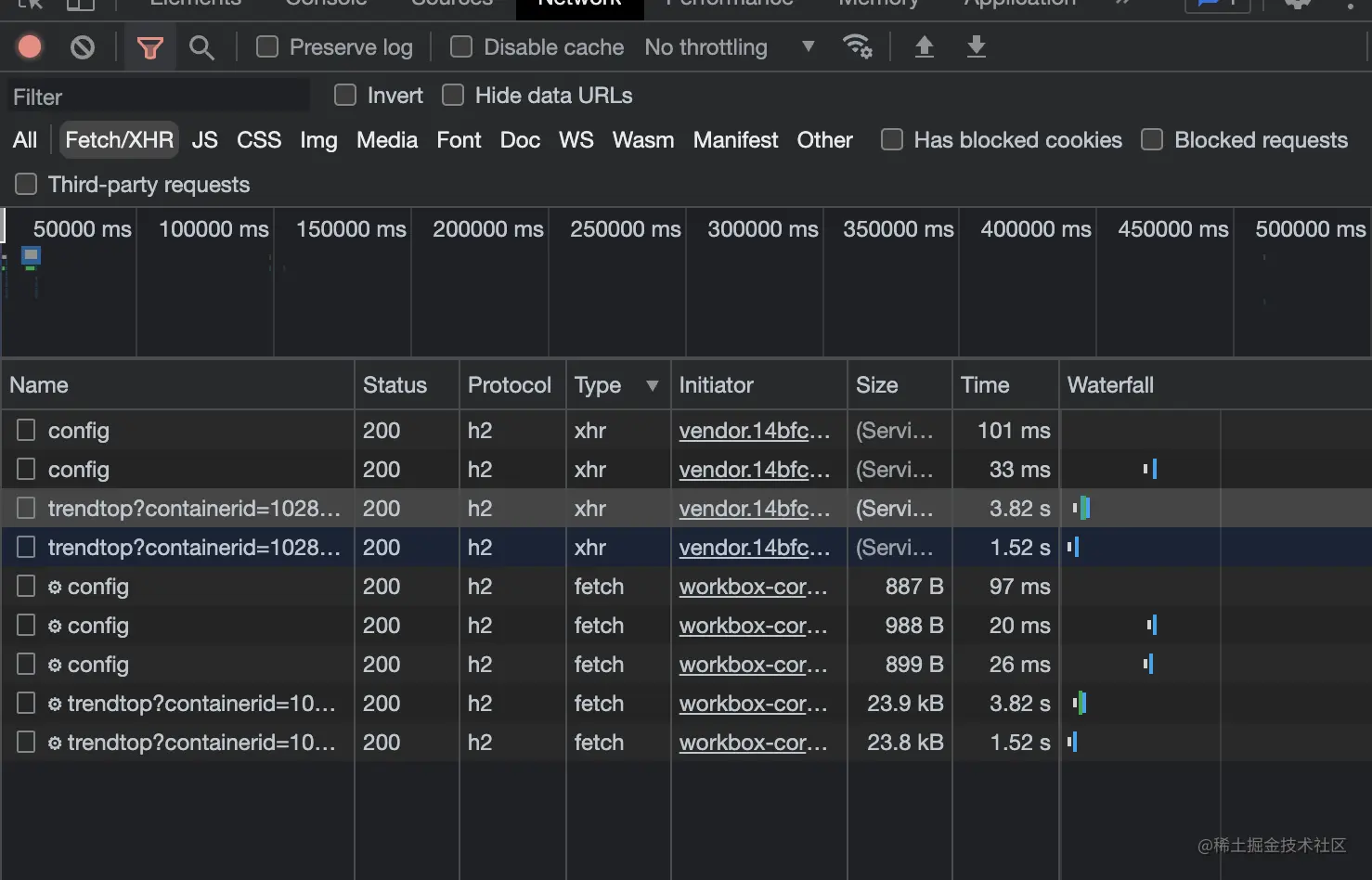Sort by the Time column header
The width and height of the screenshot is (1372, 880).
tap(1005, 385)
